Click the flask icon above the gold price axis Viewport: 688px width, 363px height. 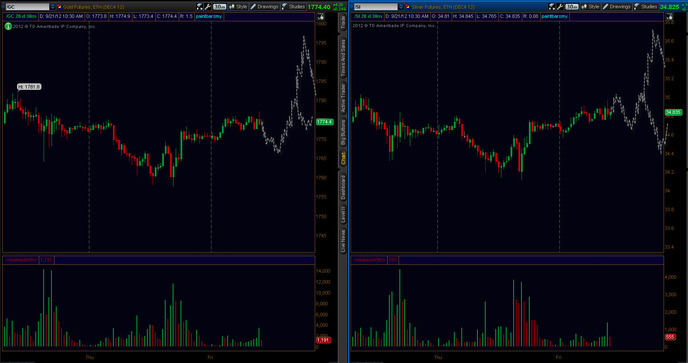coord(321,16)
